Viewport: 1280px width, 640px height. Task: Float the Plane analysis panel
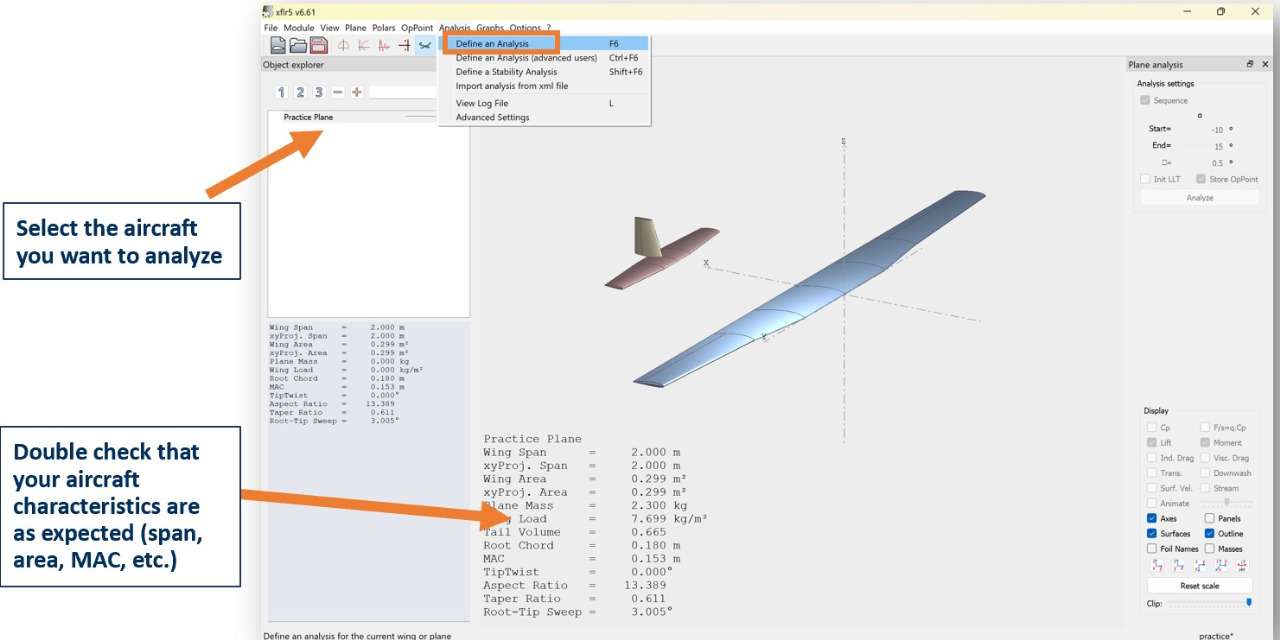[1250, 65]
